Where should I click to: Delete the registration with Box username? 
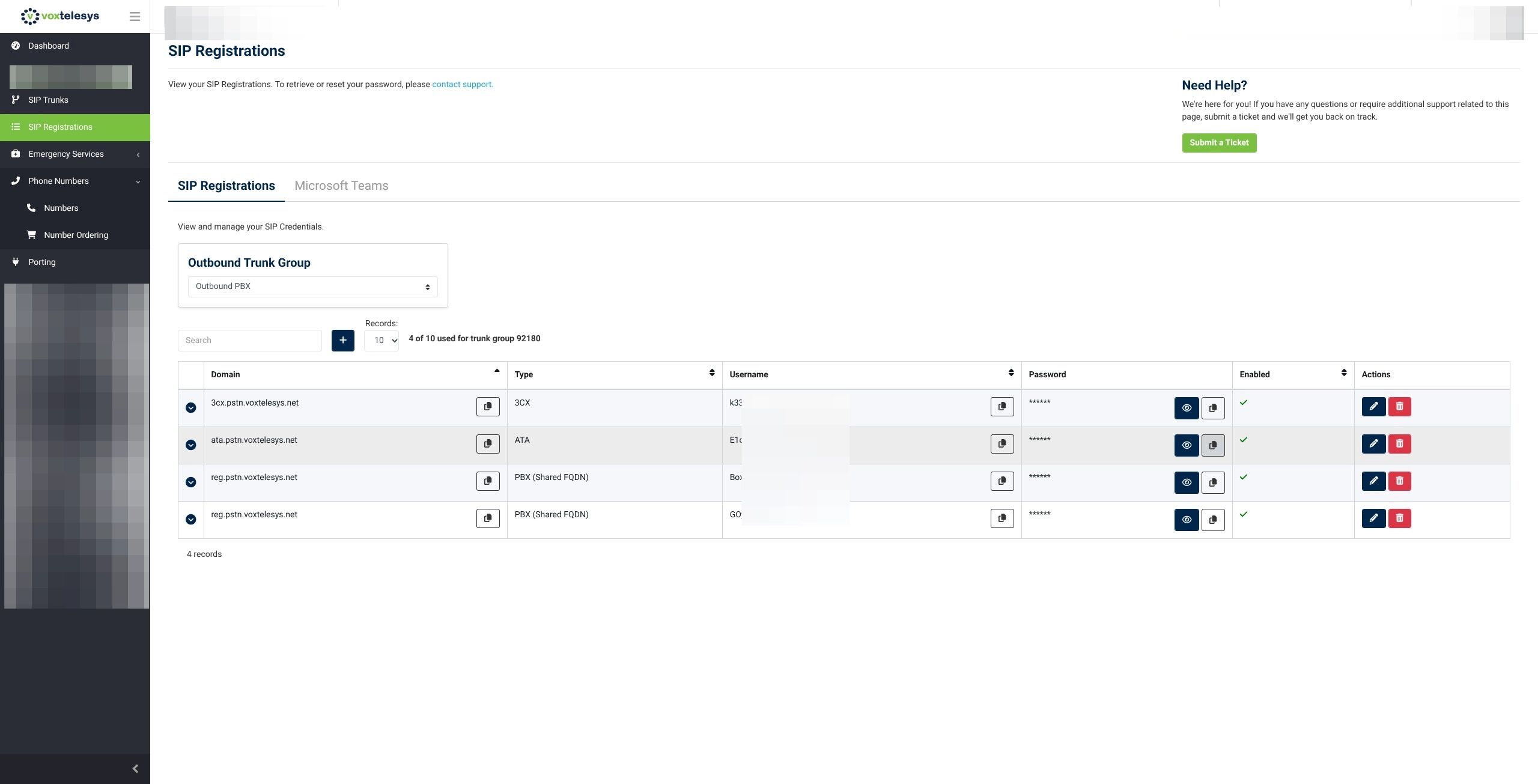(x=1400, y=481)
